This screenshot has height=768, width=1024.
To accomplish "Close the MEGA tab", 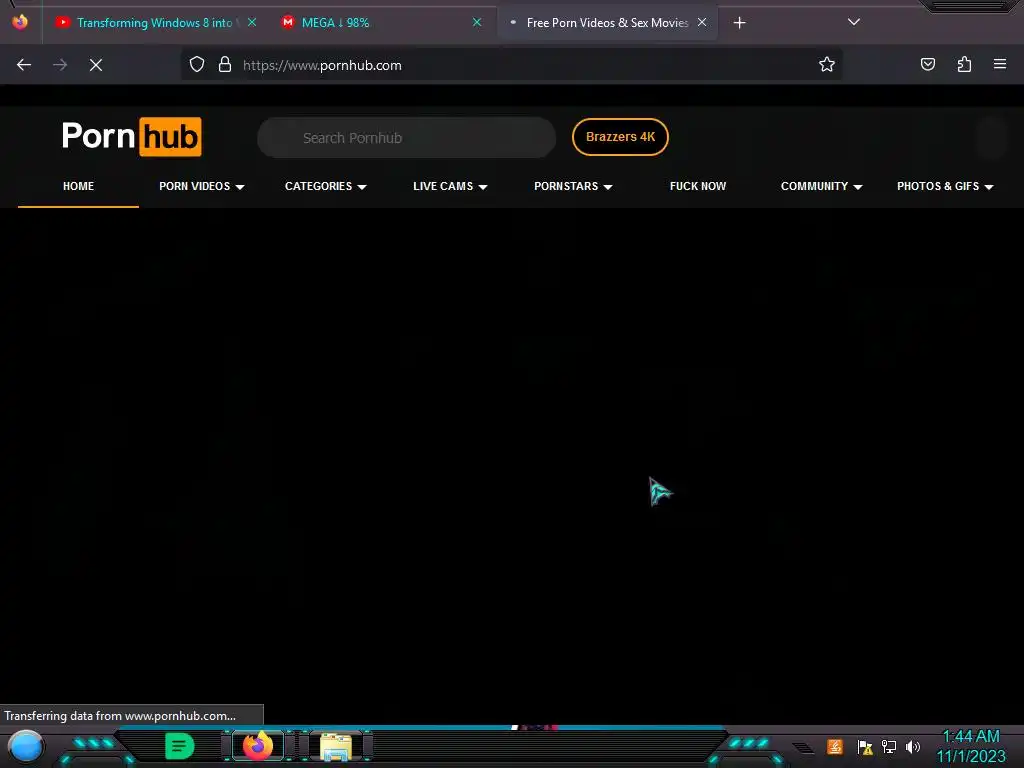I will (477, 22).
